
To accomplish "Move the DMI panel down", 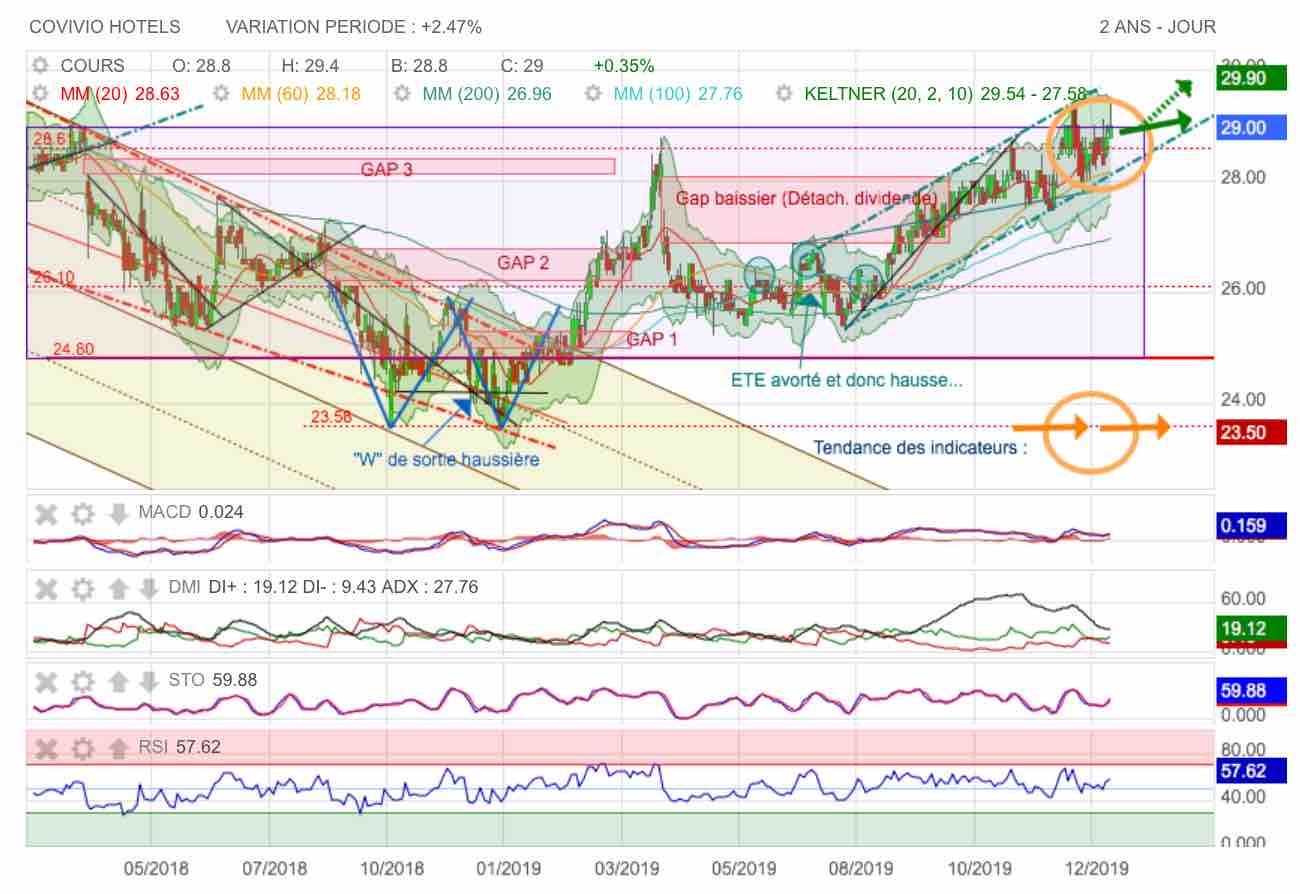I will coord(149,588).
